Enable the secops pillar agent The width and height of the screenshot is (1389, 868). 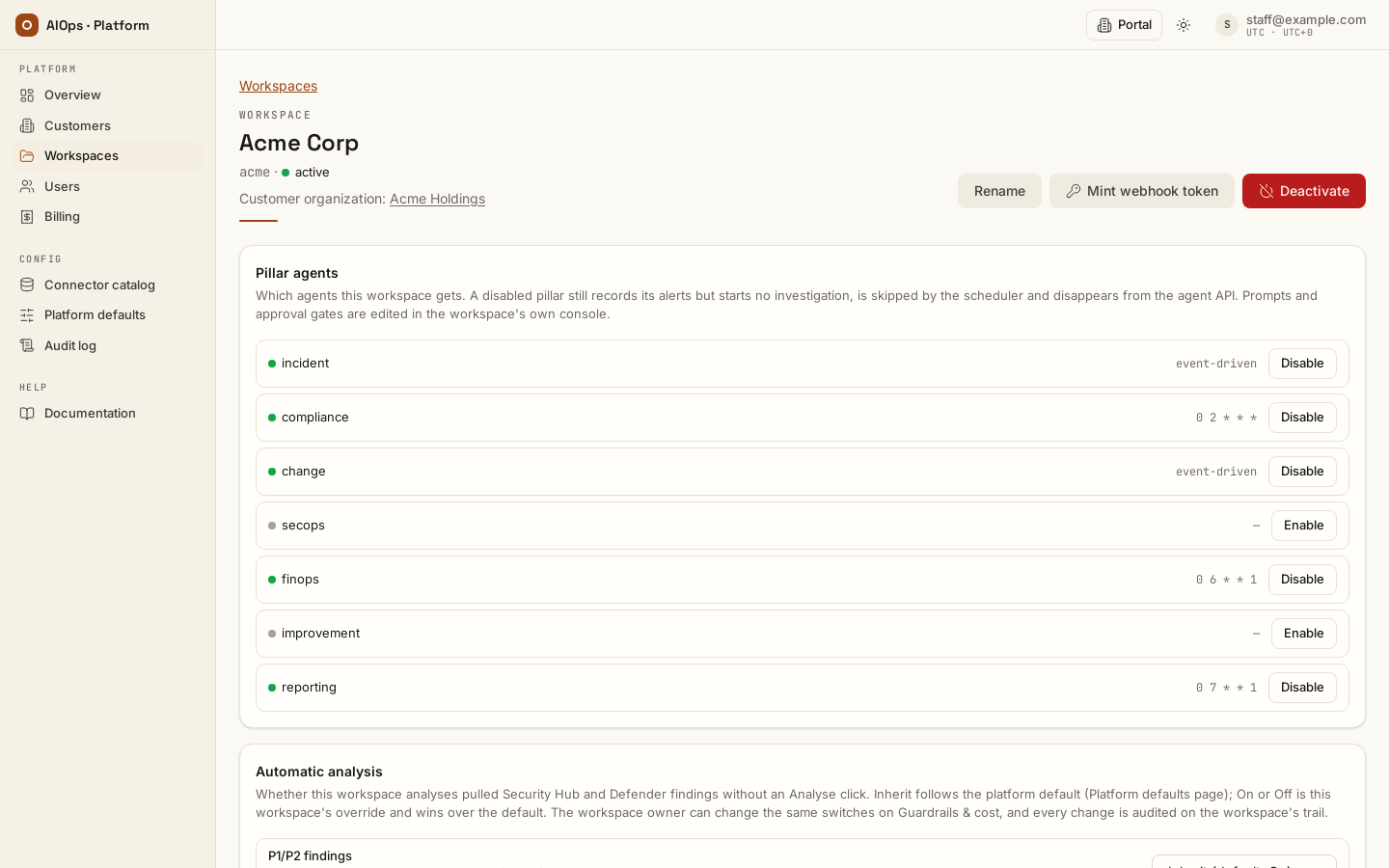click(1304, 526)
